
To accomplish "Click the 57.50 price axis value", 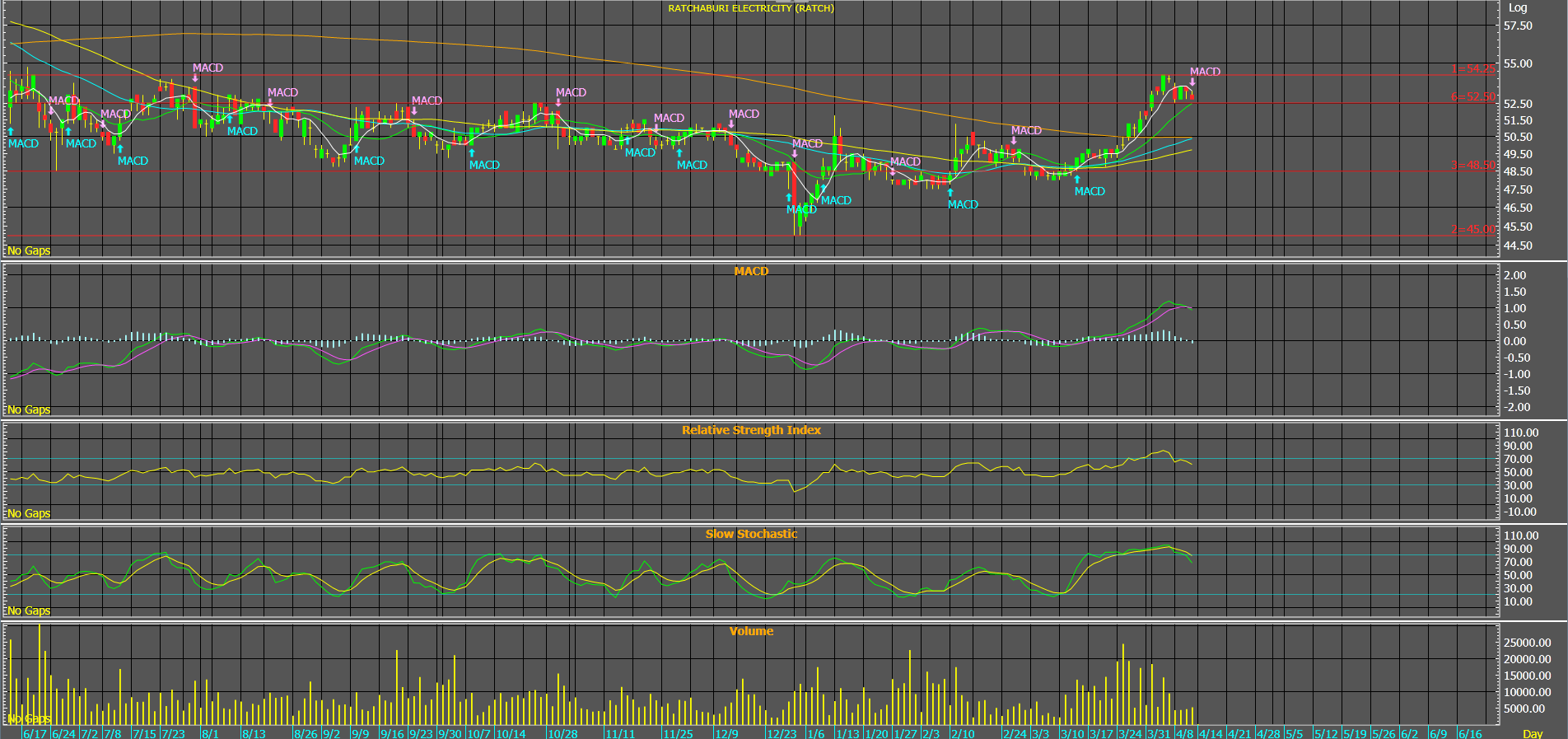I will [1518, 26].
